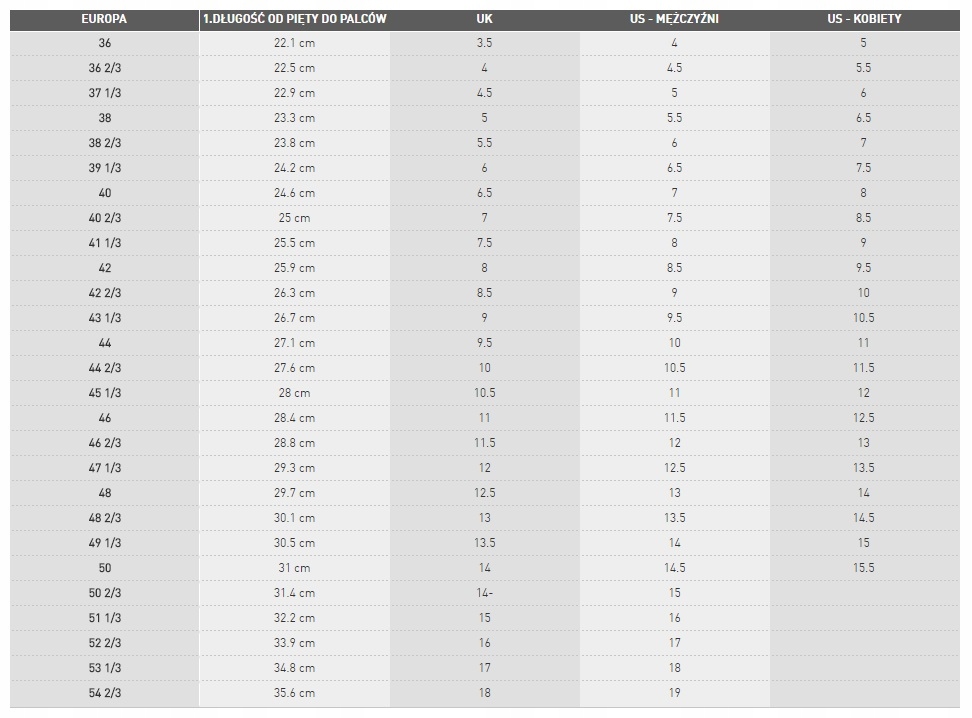Click the 27.1 cm length cell
This screenshot has height=718, width=972.
coord(294,343)
